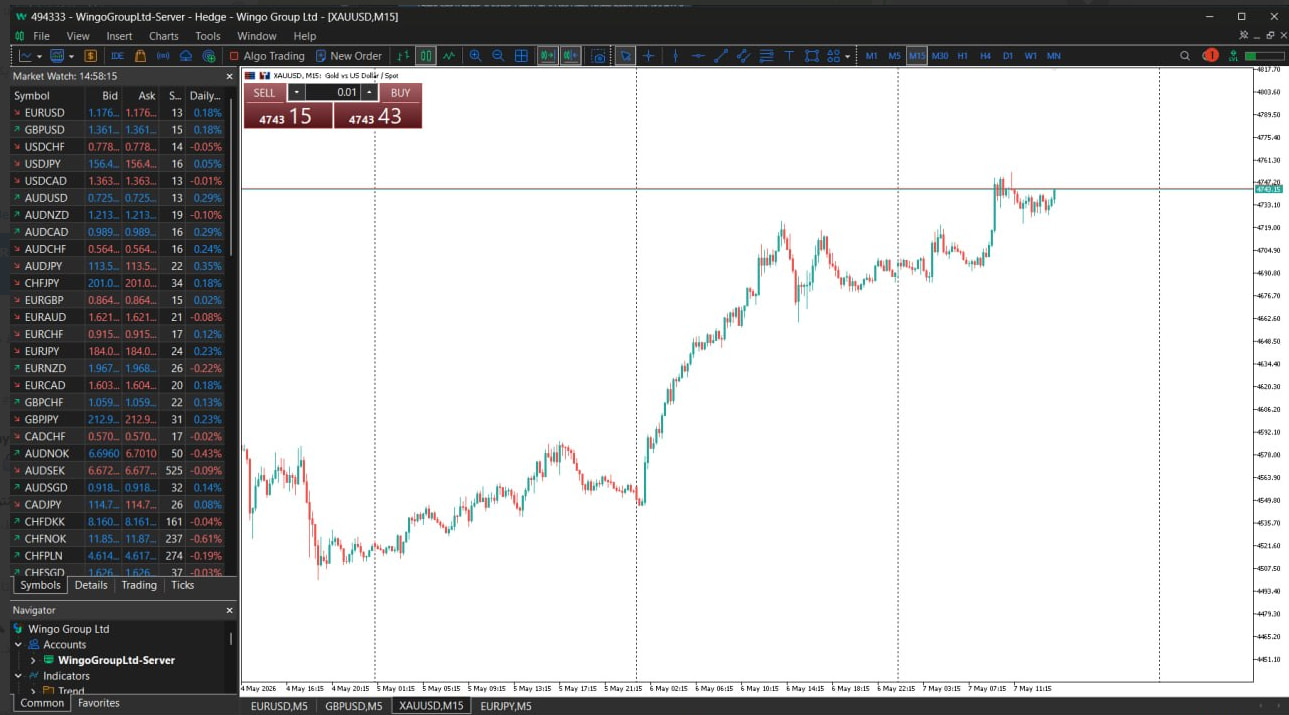Open the red notification badge
The height and width of the screenshot is (715, 1289).
click(1211, 56)
